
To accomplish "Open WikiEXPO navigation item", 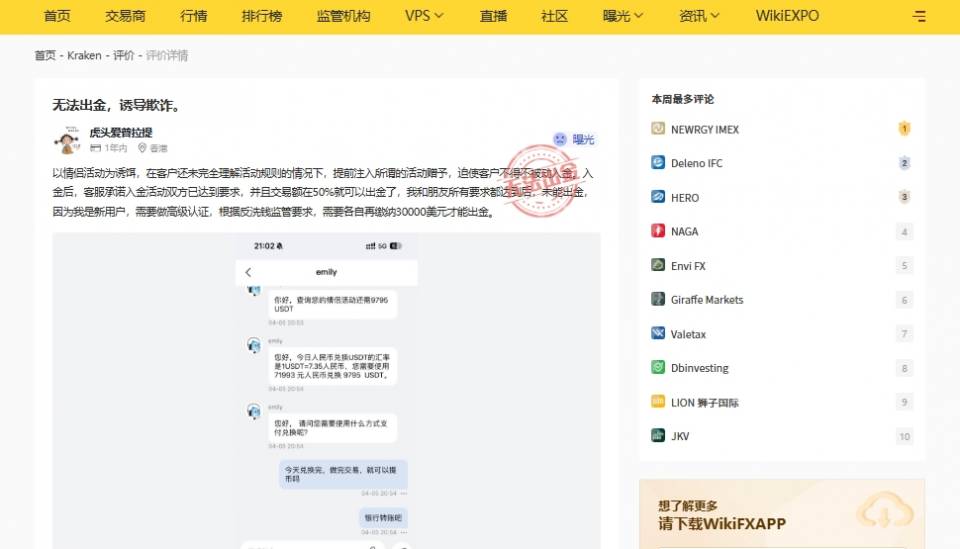I will 787,16.
